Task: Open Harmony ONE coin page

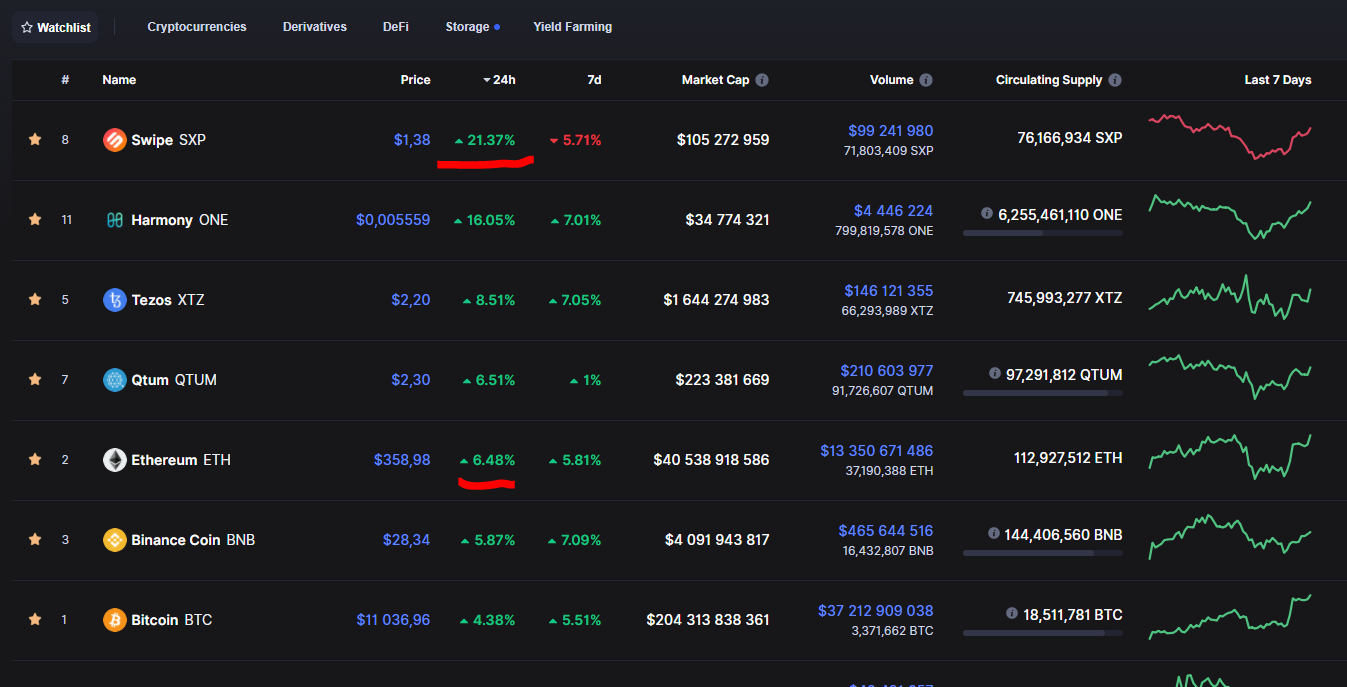Action: [x=180, y=220]
